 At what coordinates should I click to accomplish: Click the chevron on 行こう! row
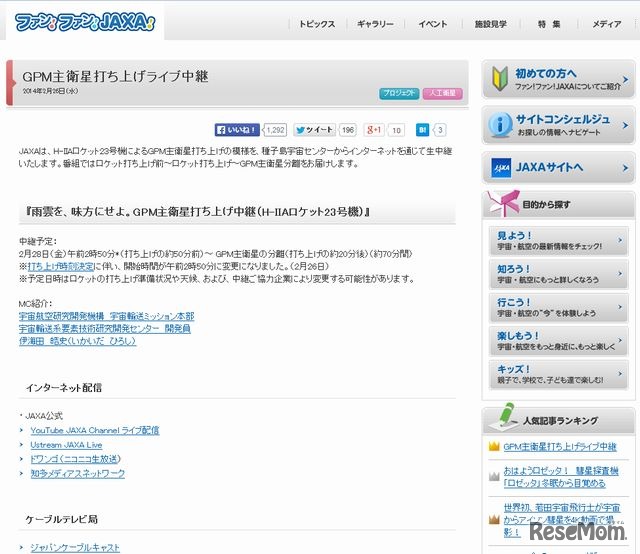[620, 307]
